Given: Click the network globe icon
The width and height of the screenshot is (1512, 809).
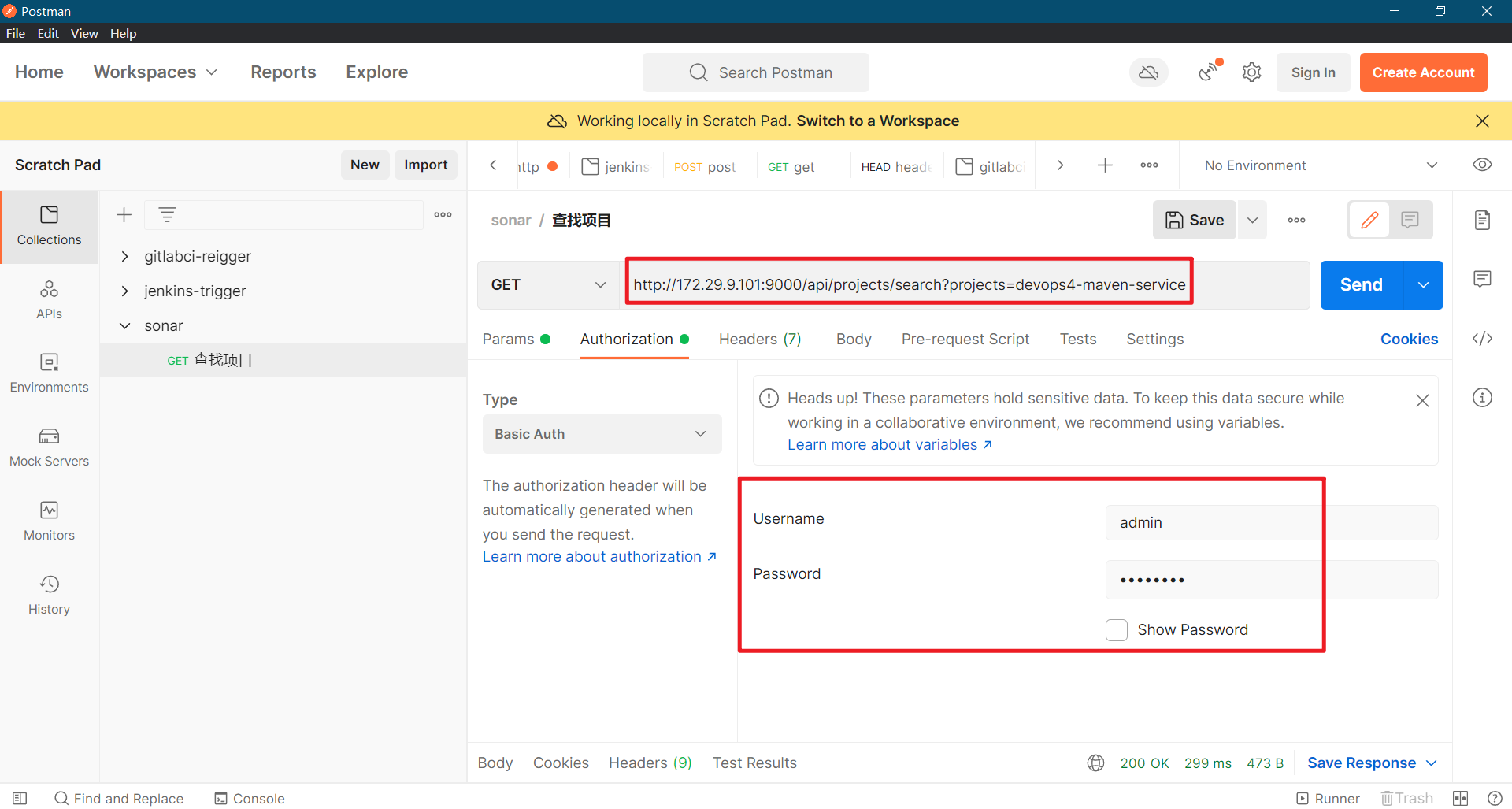Looking at the screenshot, I should point(1095,763).
